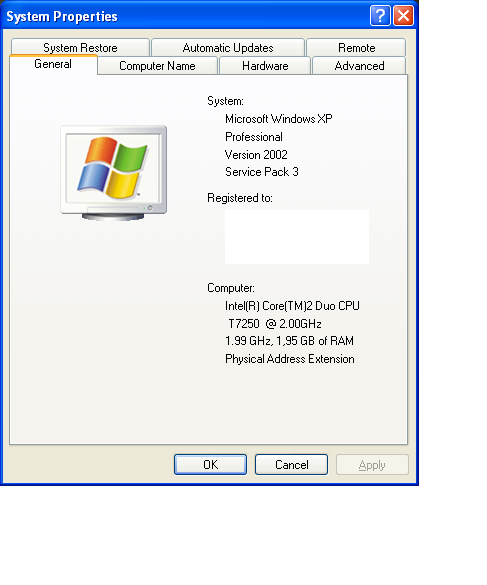Screen dimensions: 487x585
Task: Click the 'T7250 @ 2.00GHz' text
Action: (x=275, y=323)
